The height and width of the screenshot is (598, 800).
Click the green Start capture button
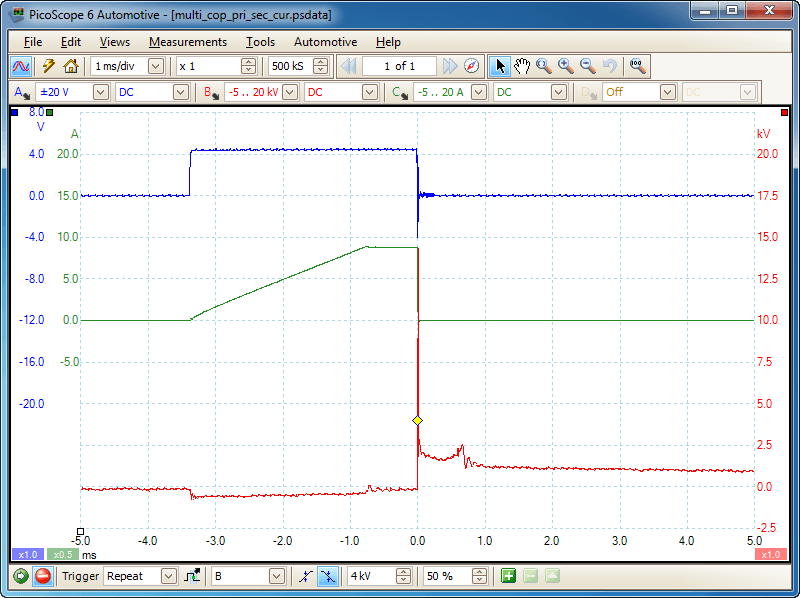(x=21, y=576)
